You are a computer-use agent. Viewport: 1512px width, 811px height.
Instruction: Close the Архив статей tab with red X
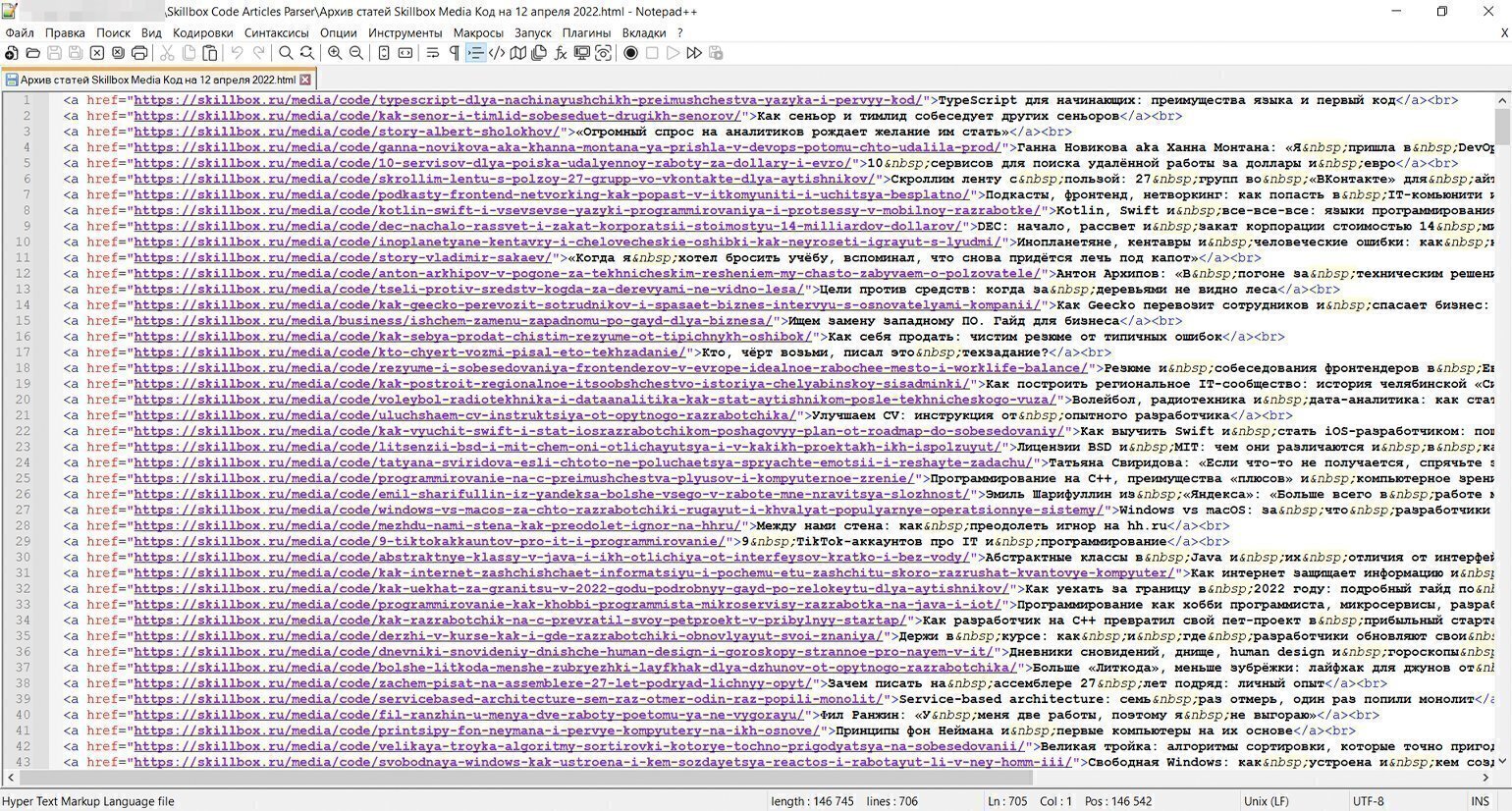pyautogui.click(x=305, y=80)
